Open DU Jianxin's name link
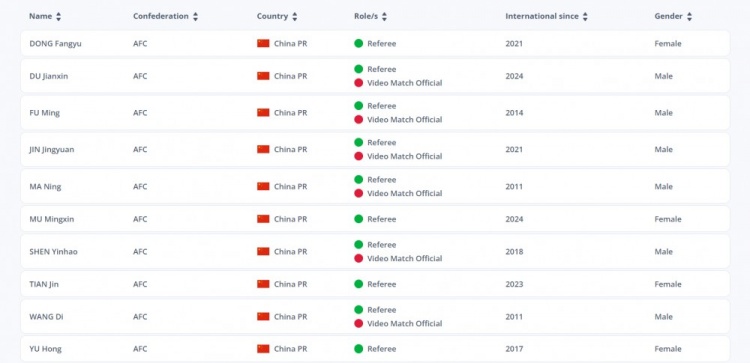Screen dimensions: 750x363 (x=49, y=76)
